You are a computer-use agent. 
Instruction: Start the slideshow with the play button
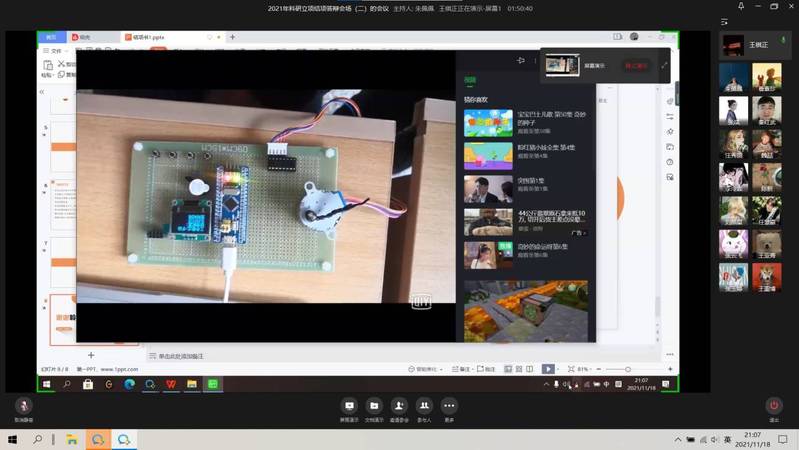548,369
